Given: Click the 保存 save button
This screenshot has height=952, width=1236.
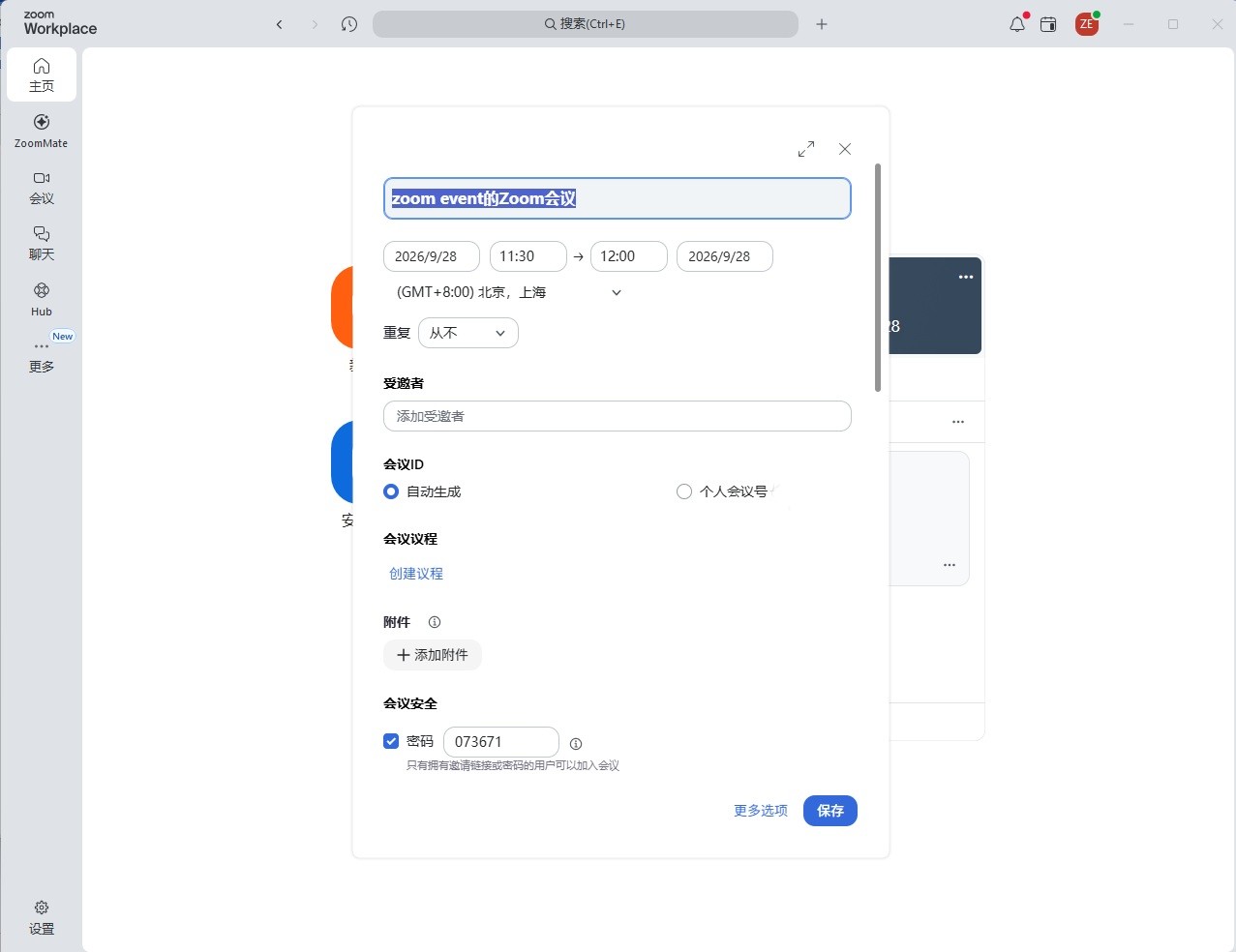Looking at the screenshot, I should [830, 811].
